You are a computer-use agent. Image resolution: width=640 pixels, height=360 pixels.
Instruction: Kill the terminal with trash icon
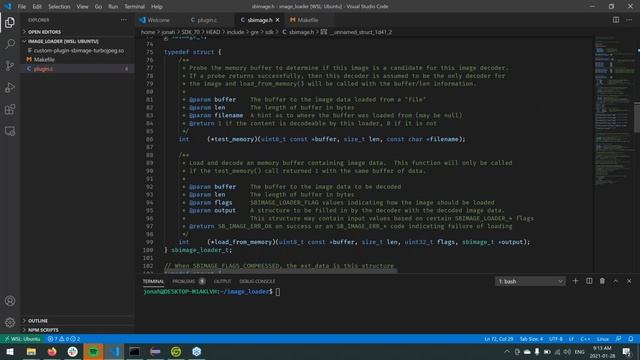(x=602, y=281)
